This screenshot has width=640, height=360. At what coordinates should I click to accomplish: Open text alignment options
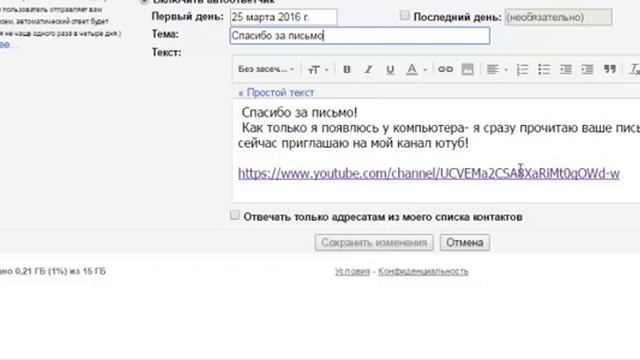(493, 69)
